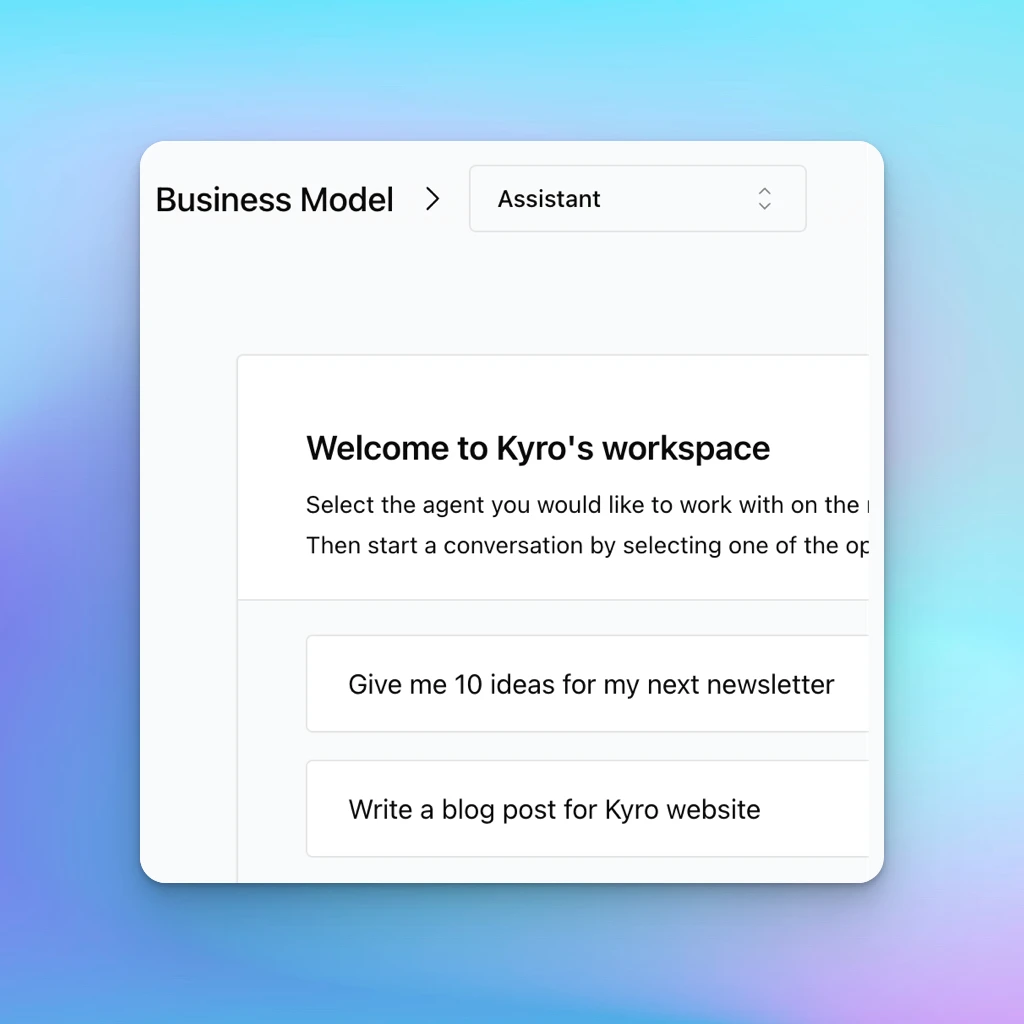The height and width of the screenshot is (1024, 1024).
Task: Open the Assistant agent dropdown
Action: pos(637,198)
